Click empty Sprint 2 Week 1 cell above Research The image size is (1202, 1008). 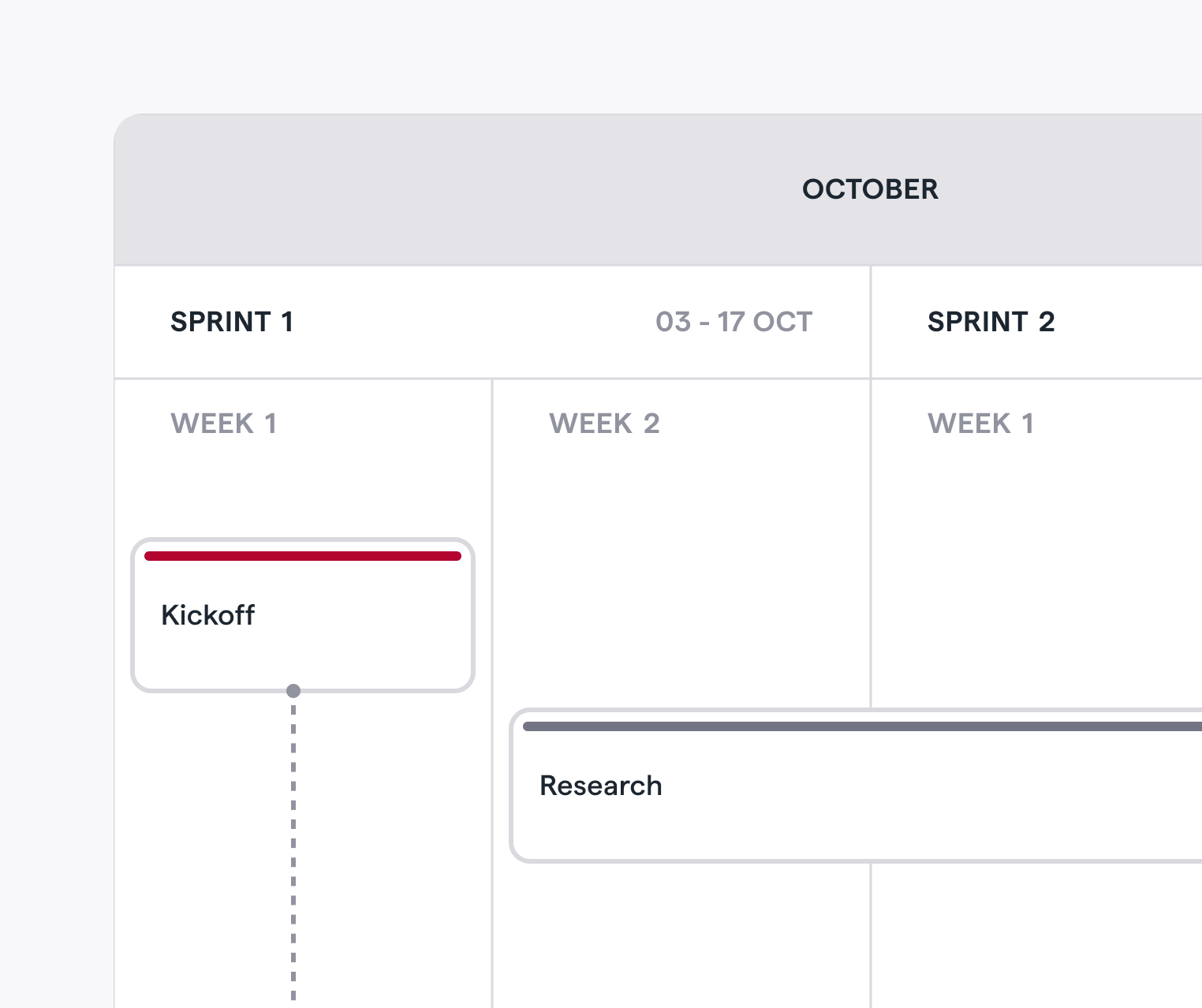(x=1037, y=576)
